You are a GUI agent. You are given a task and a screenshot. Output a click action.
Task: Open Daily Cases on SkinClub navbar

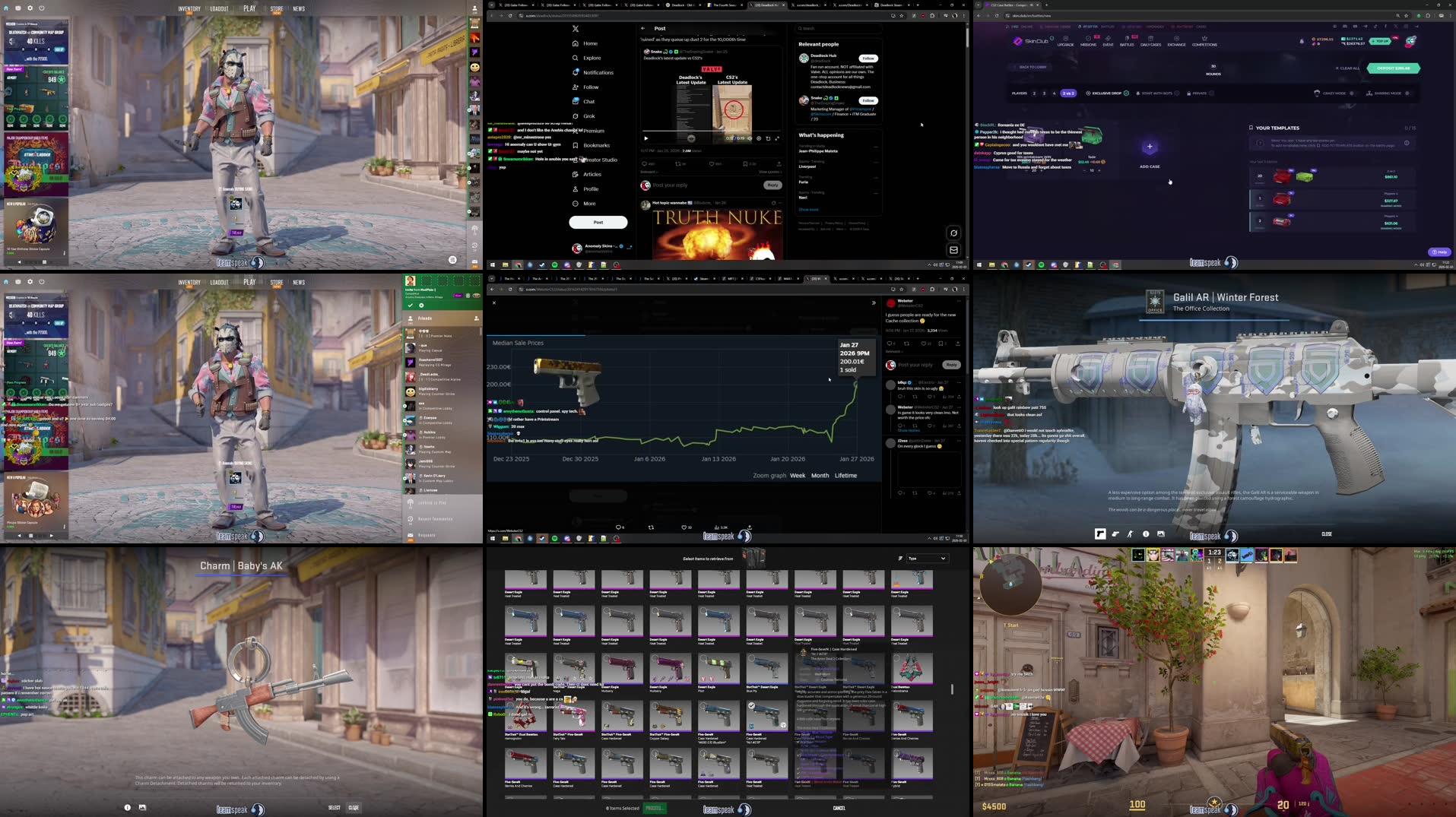coord(1150,43)
